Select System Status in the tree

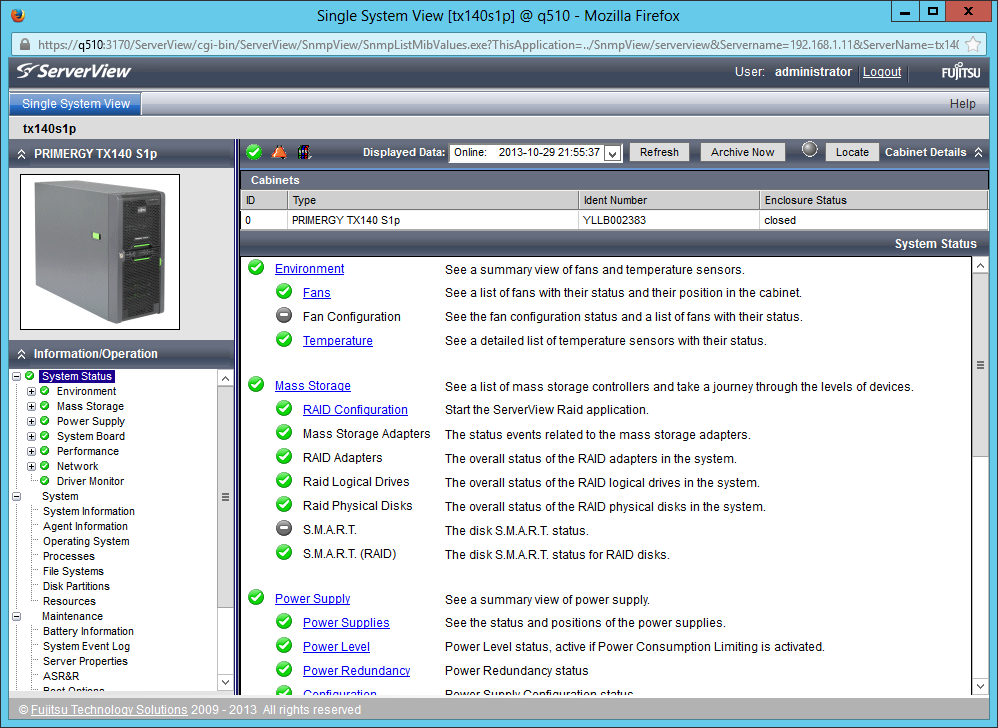[x=77, y=376]
